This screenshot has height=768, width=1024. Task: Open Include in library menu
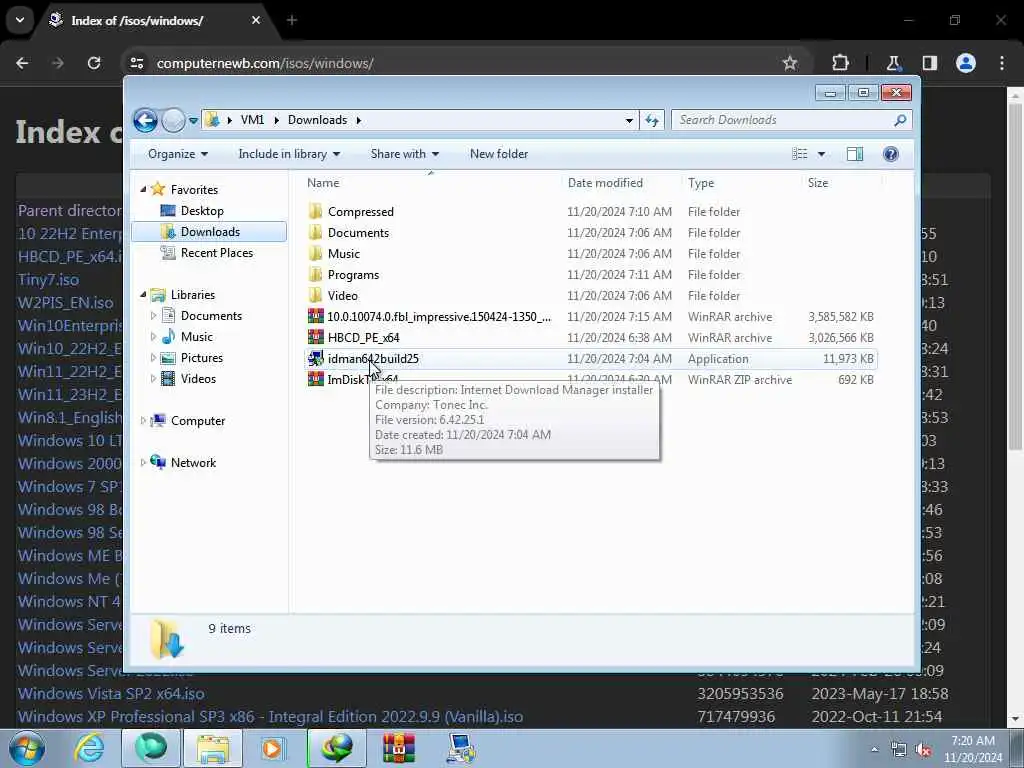coord(289,154)
